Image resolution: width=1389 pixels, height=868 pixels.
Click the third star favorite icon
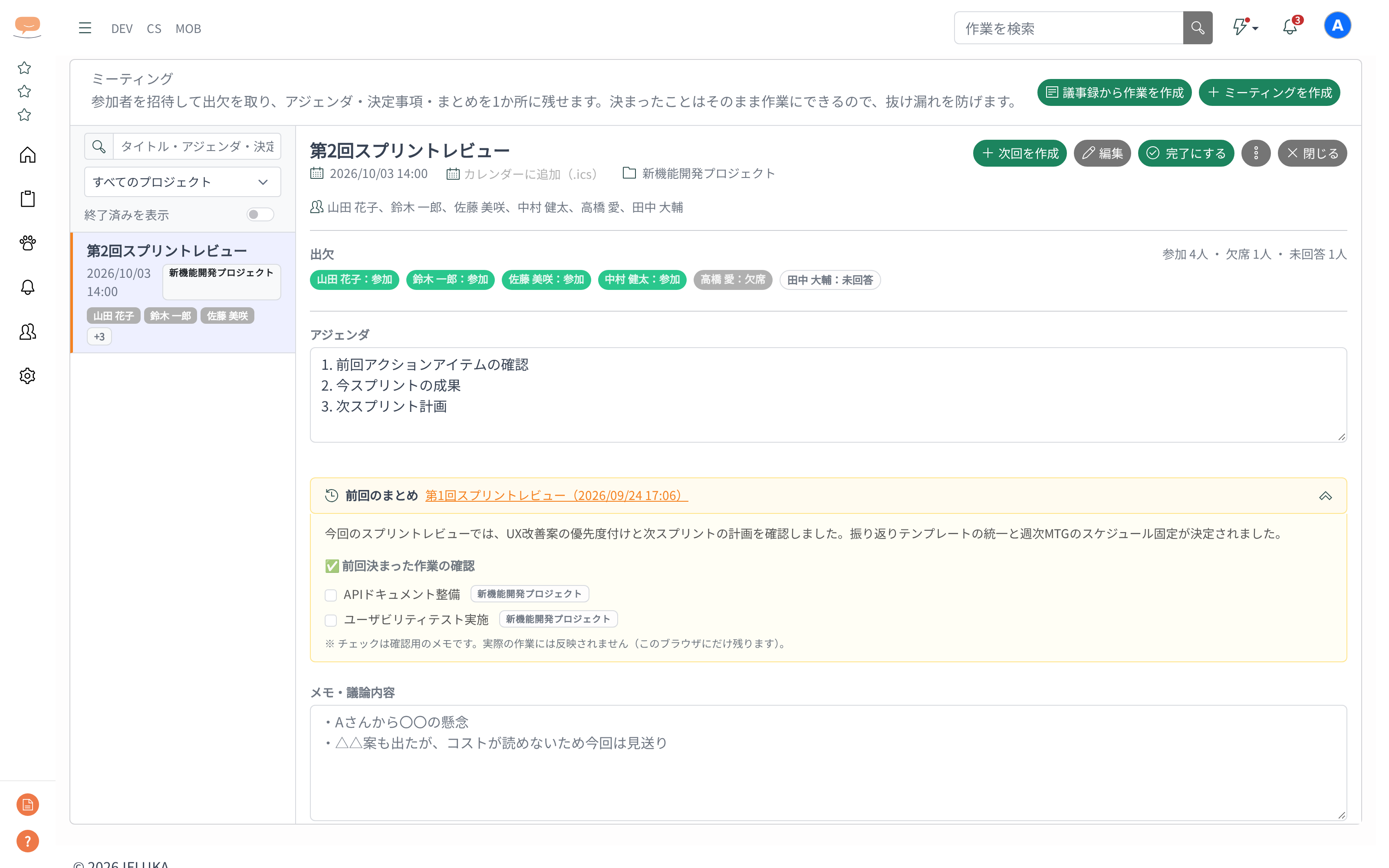point(24,115)
